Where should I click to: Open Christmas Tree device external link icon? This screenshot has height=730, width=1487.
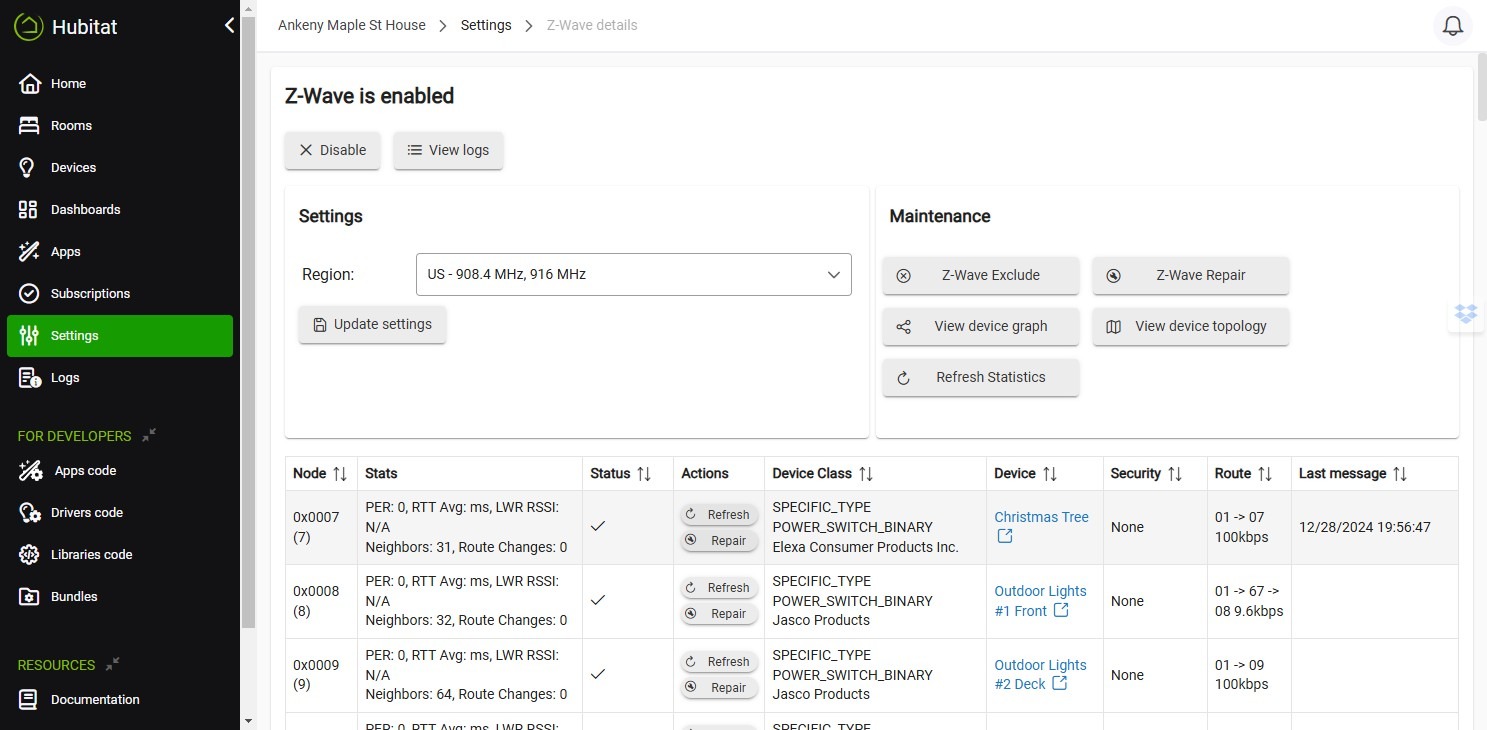(x=1005, y=537)
